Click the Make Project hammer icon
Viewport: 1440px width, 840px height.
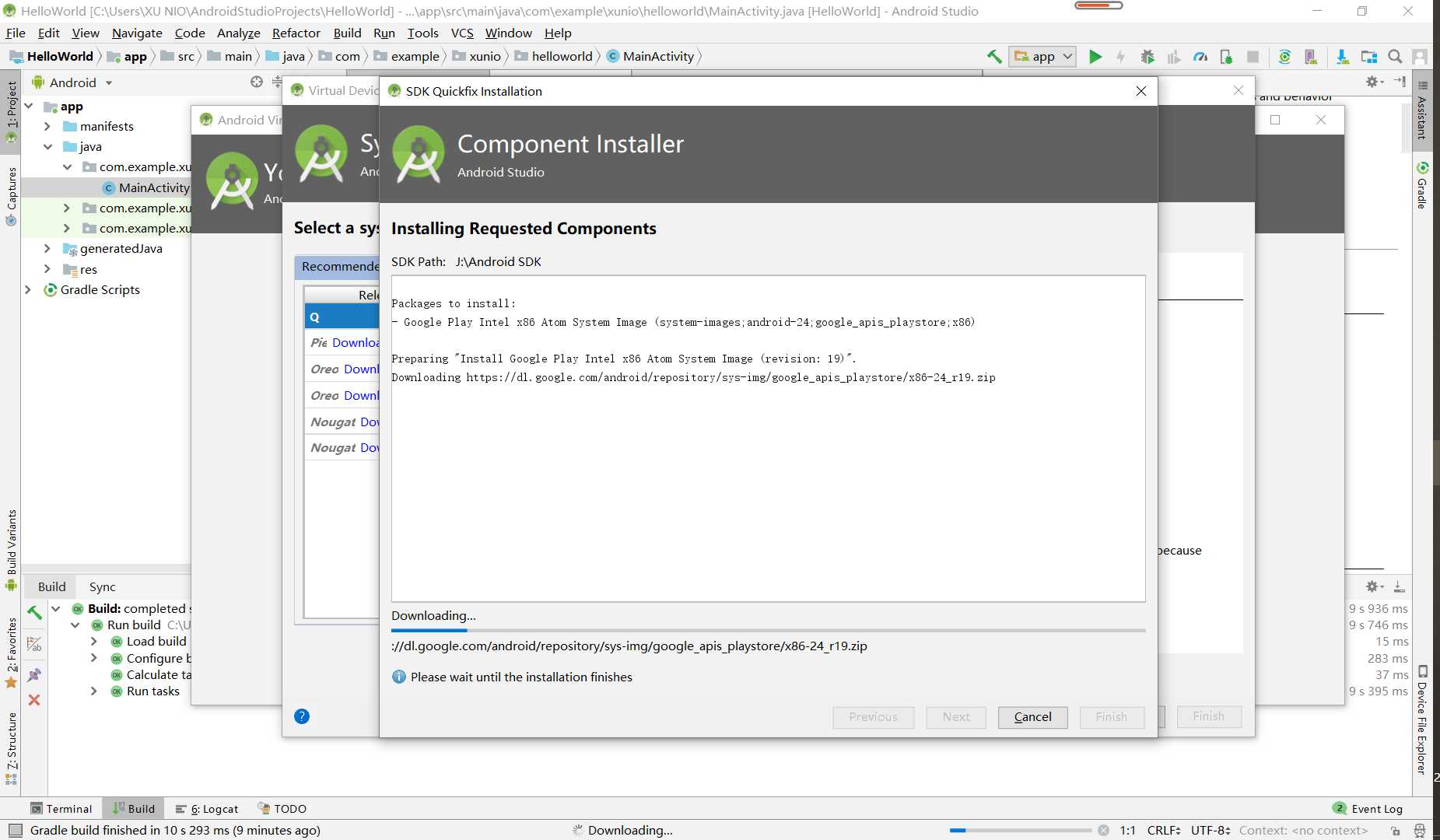993,56
